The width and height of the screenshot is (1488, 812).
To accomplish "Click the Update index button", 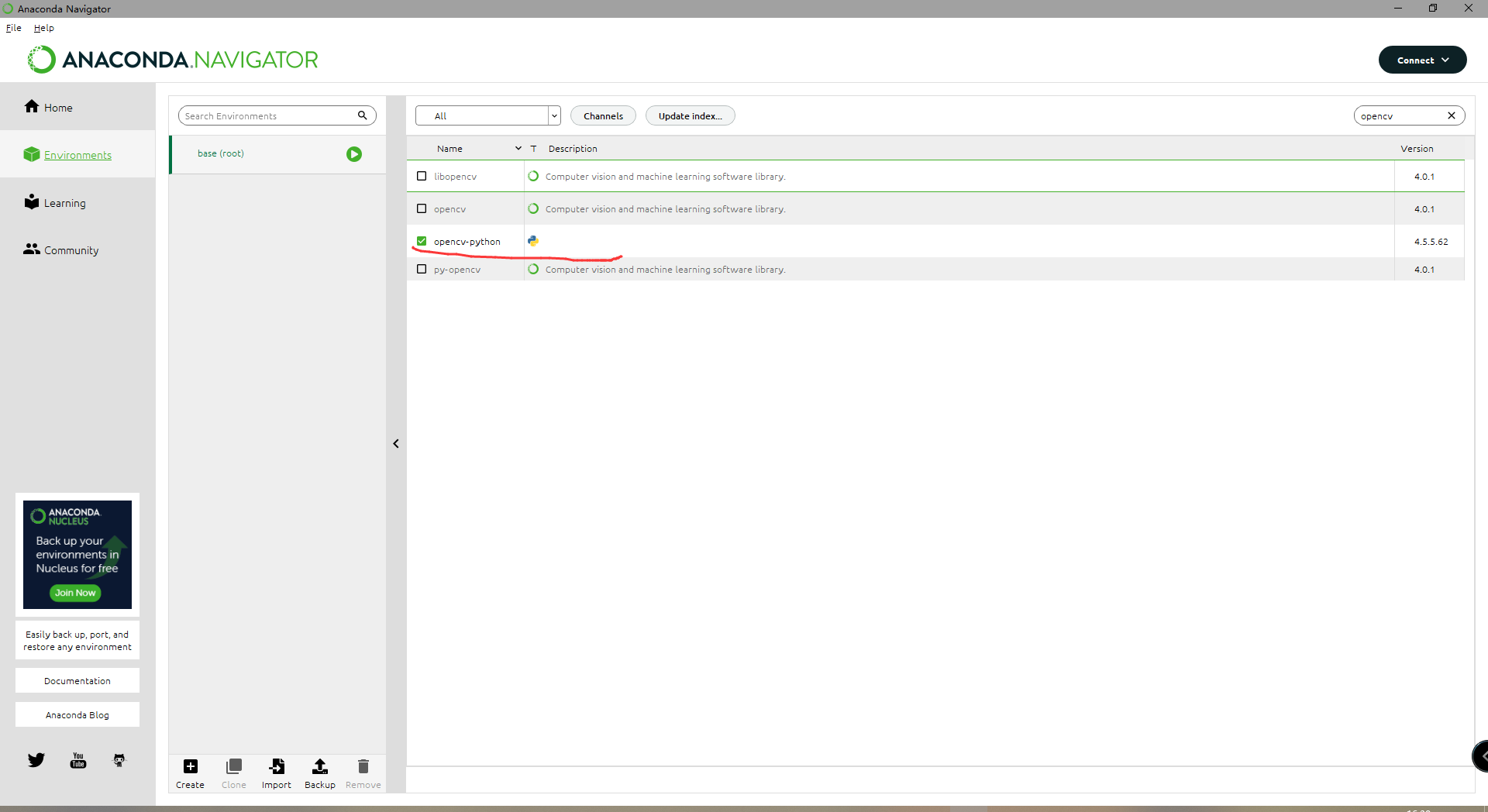I will (x=690, y=115).
